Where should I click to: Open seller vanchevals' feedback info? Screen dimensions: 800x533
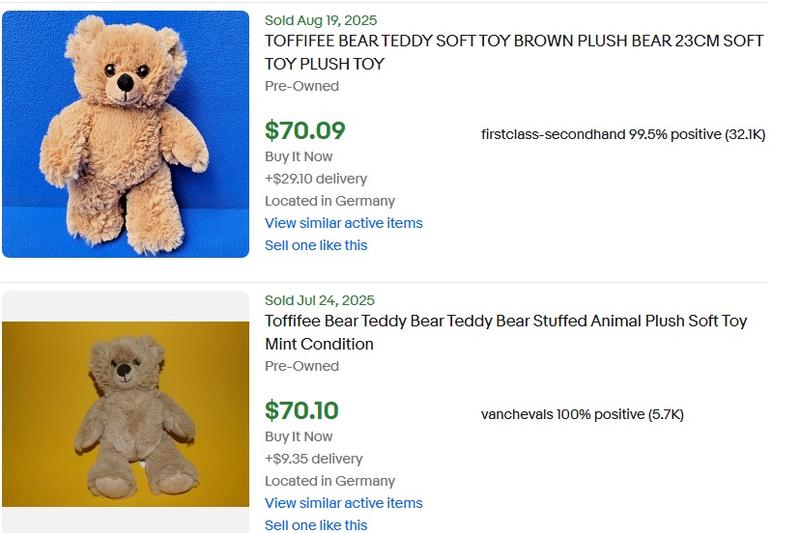[582, 414]
